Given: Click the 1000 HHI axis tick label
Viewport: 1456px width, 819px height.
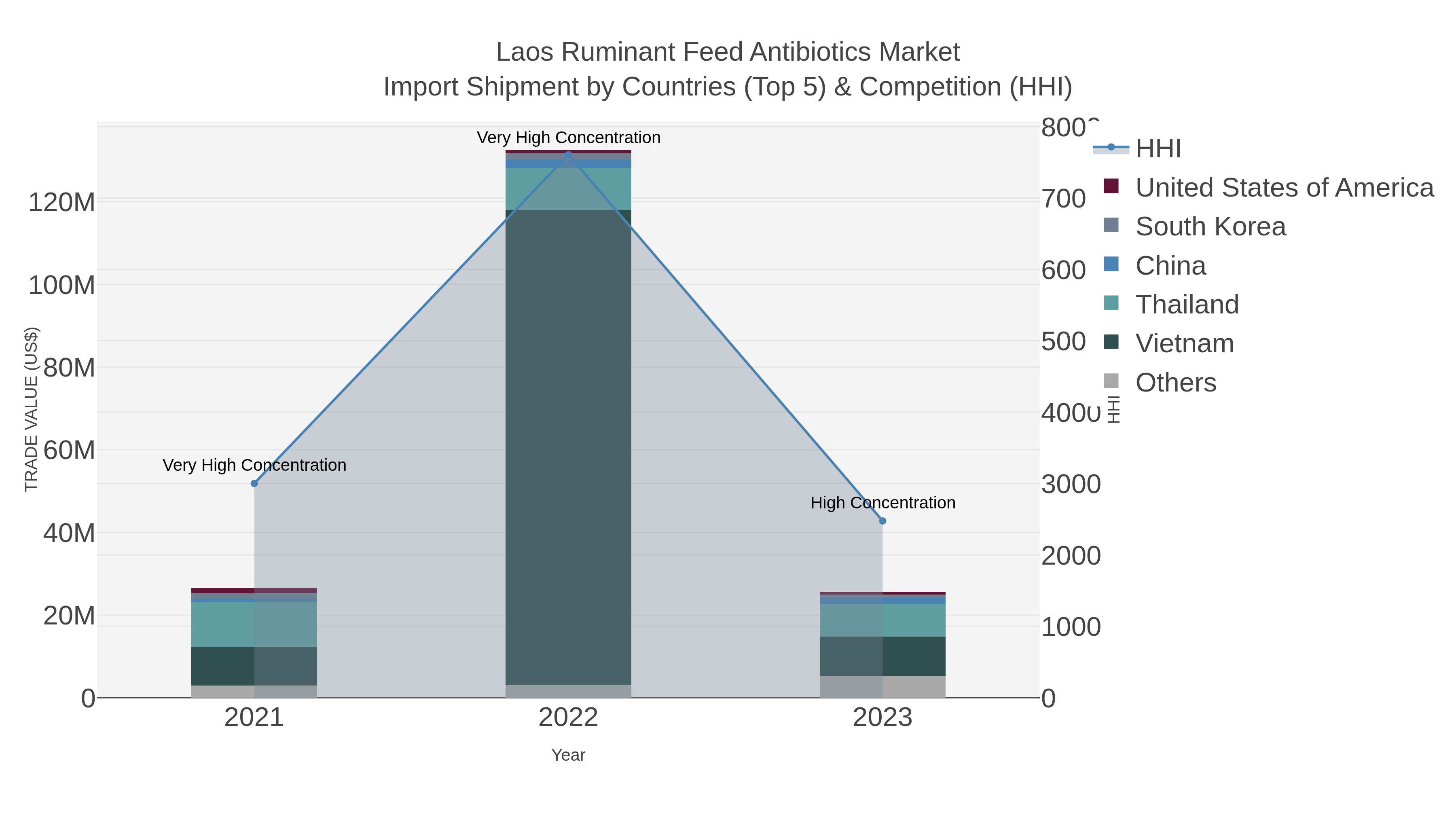Looking at the screenshot, I should tap(1071, 627).
